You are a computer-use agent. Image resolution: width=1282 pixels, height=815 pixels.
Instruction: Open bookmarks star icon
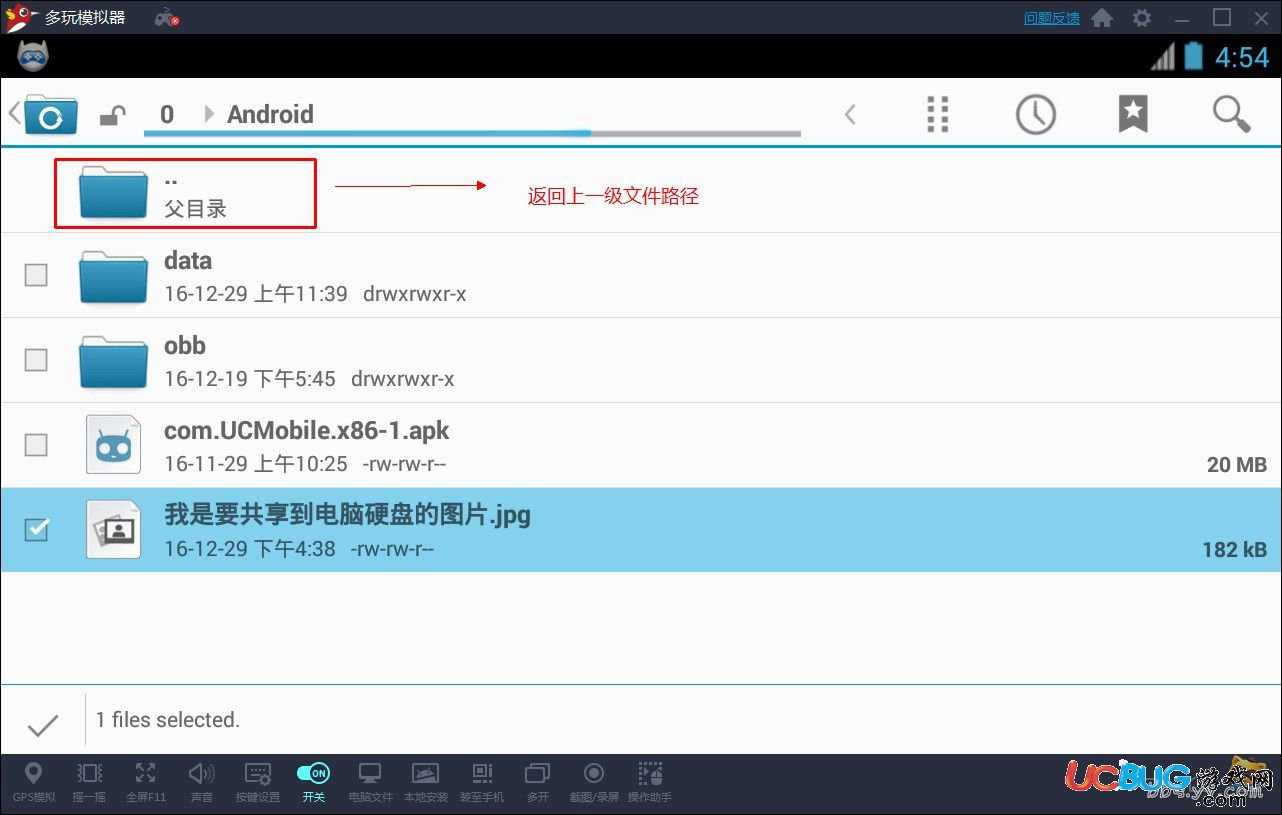coord(1133,114)
